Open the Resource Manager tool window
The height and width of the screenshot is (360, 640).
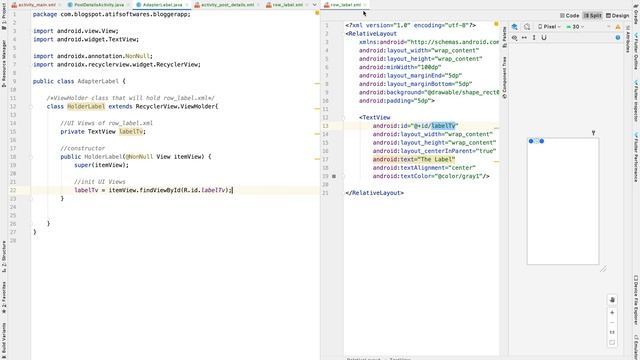pos(4,63)
